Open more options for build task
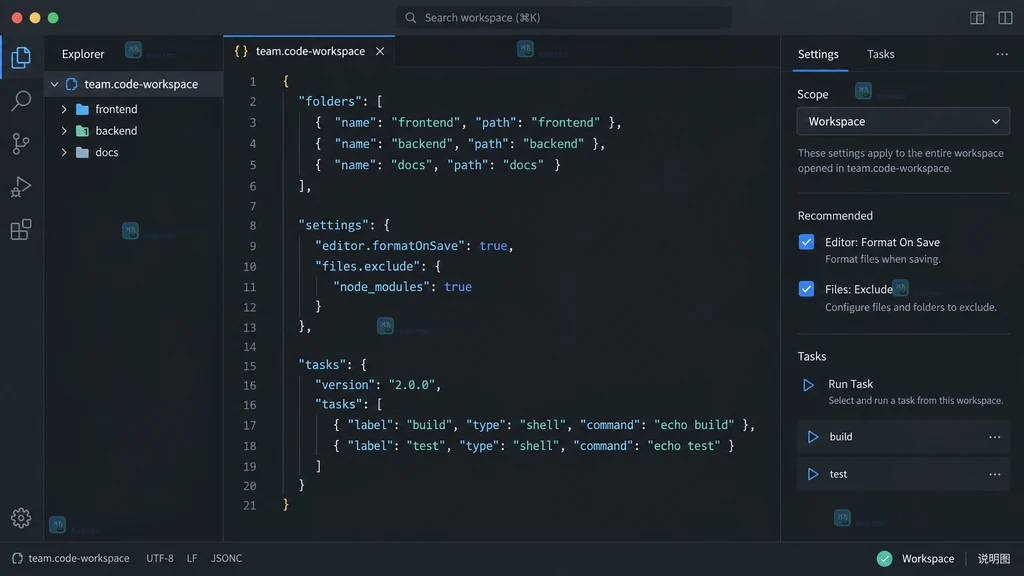 click(x=994, y=437)
